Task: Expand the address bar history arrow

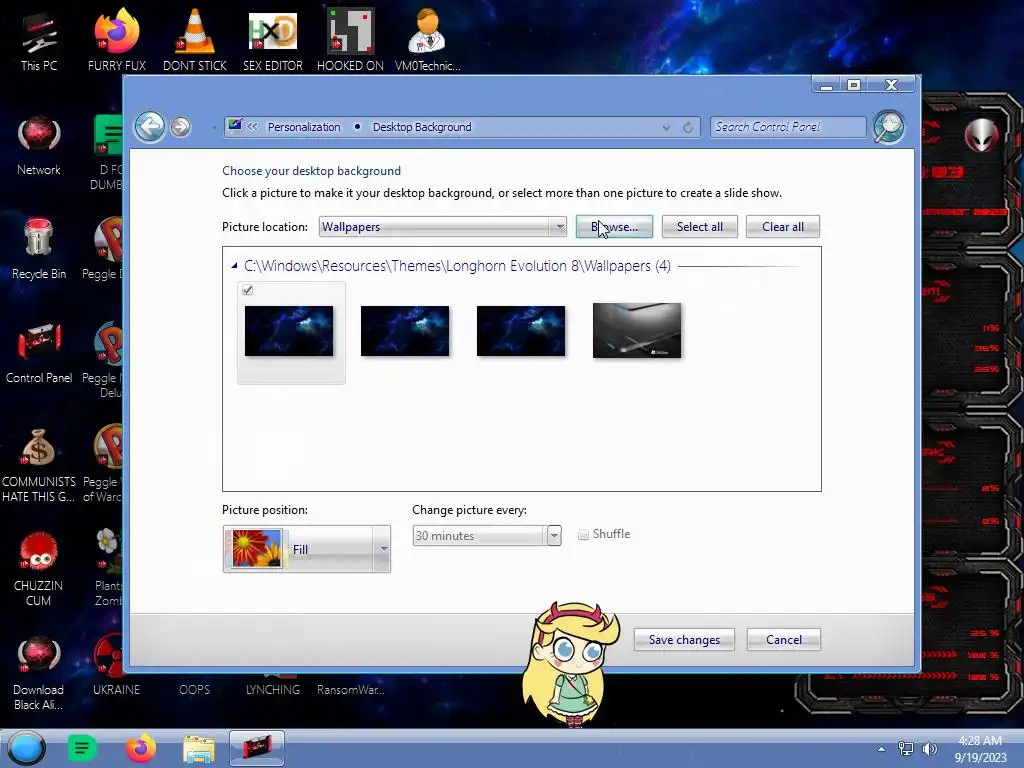Action: (x=665, y=127)
